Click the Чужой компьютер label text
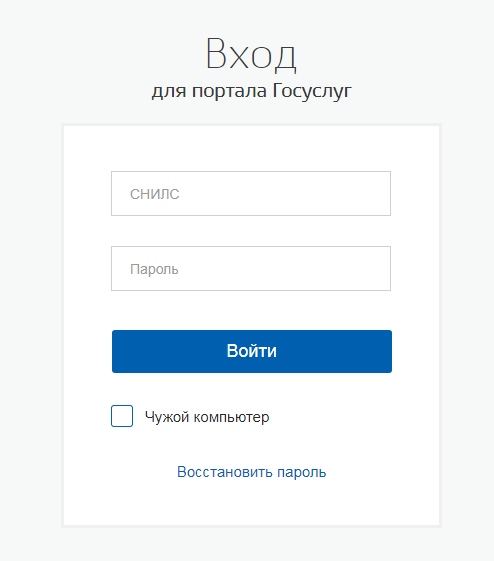The image size is (494, 561). point(207,417)
